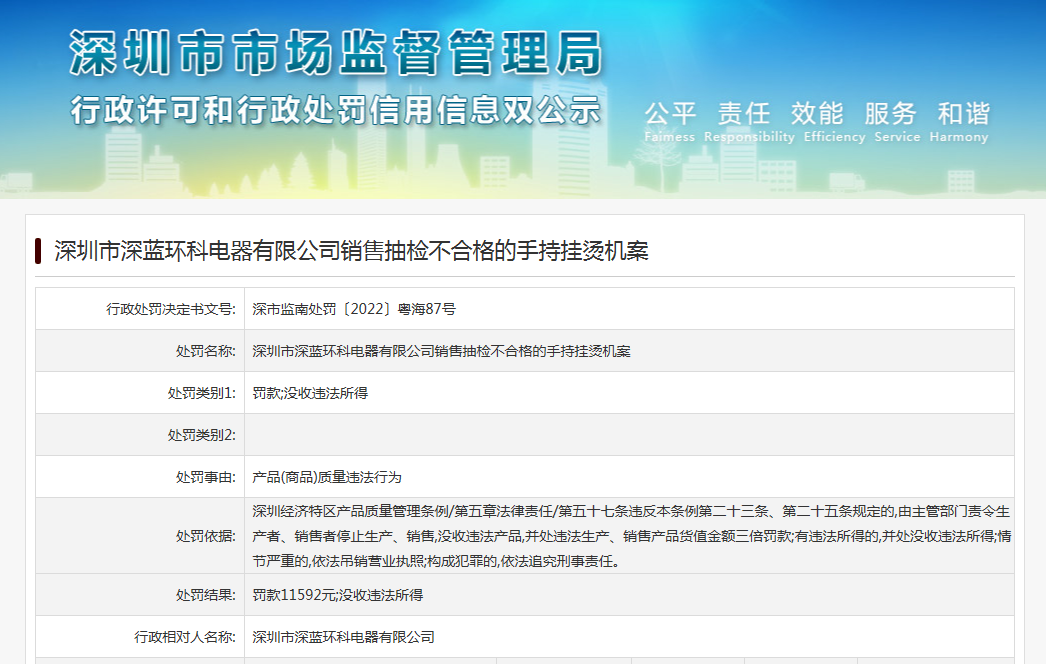Click the label 行政处罚决定书文号

[171, 309]
